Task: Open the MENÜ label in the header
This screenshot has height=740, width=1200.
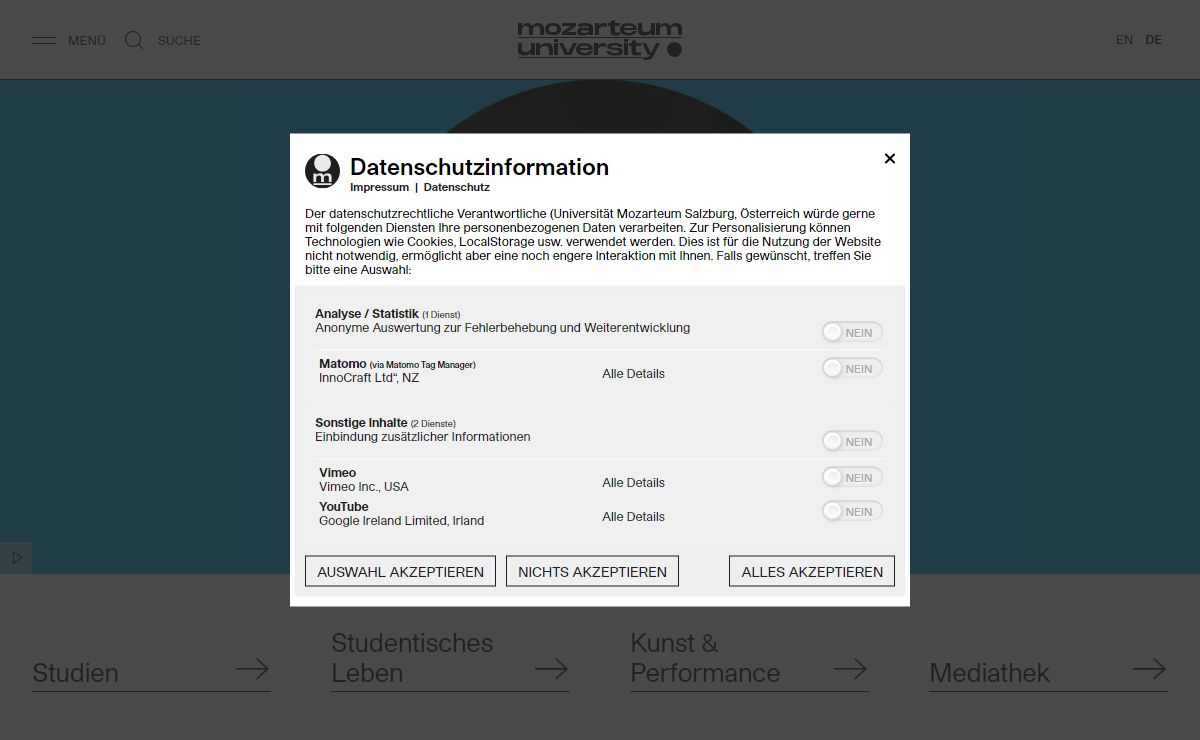Action: click(x=87, y=41)
